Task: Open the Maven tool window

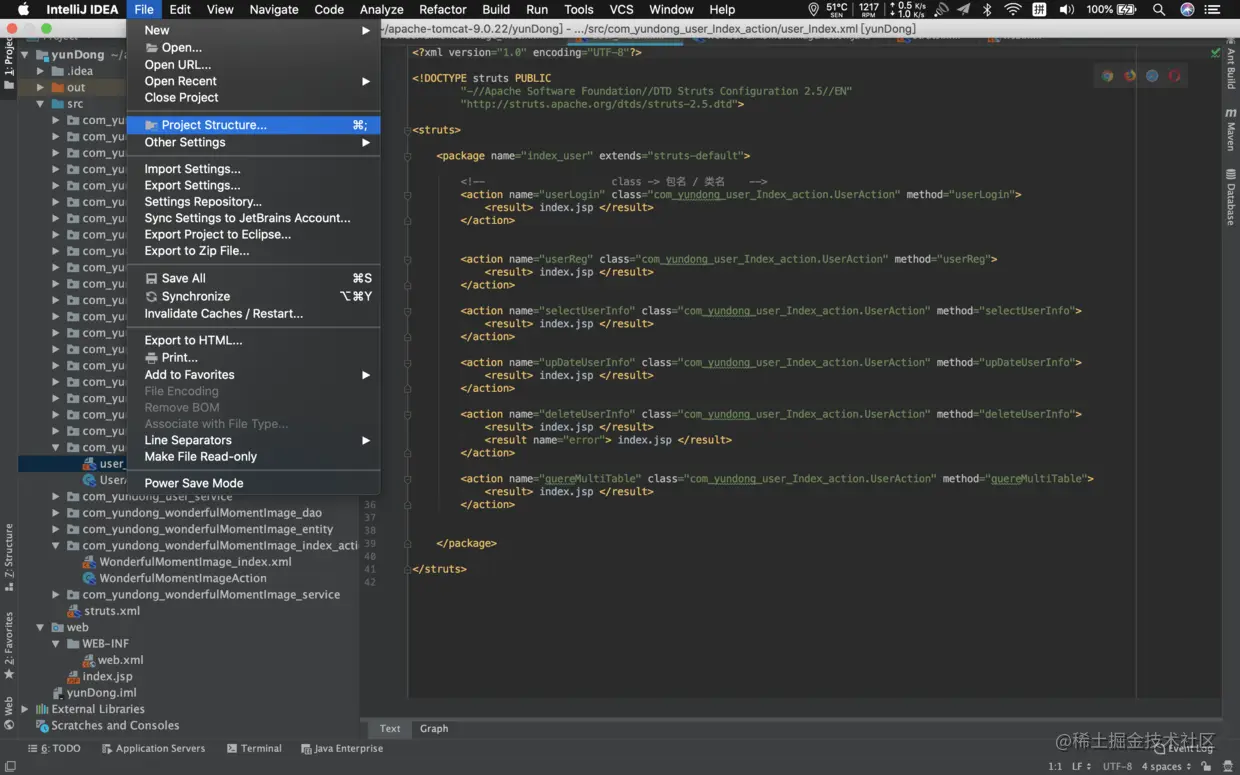Action: pos(1231,131)
